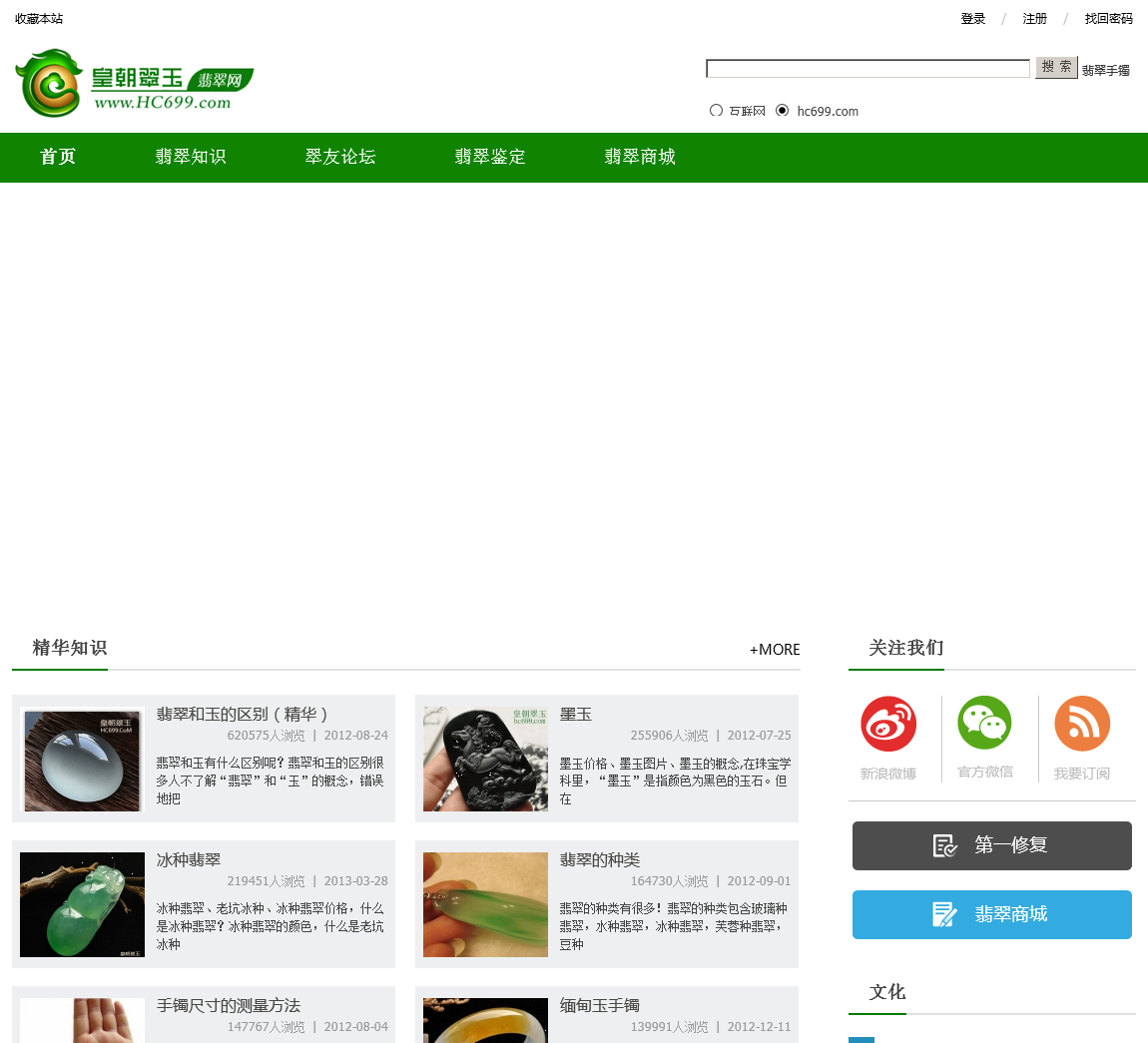Open 翡翠商城 in the green navigation bar

click(x=640, y=157)
